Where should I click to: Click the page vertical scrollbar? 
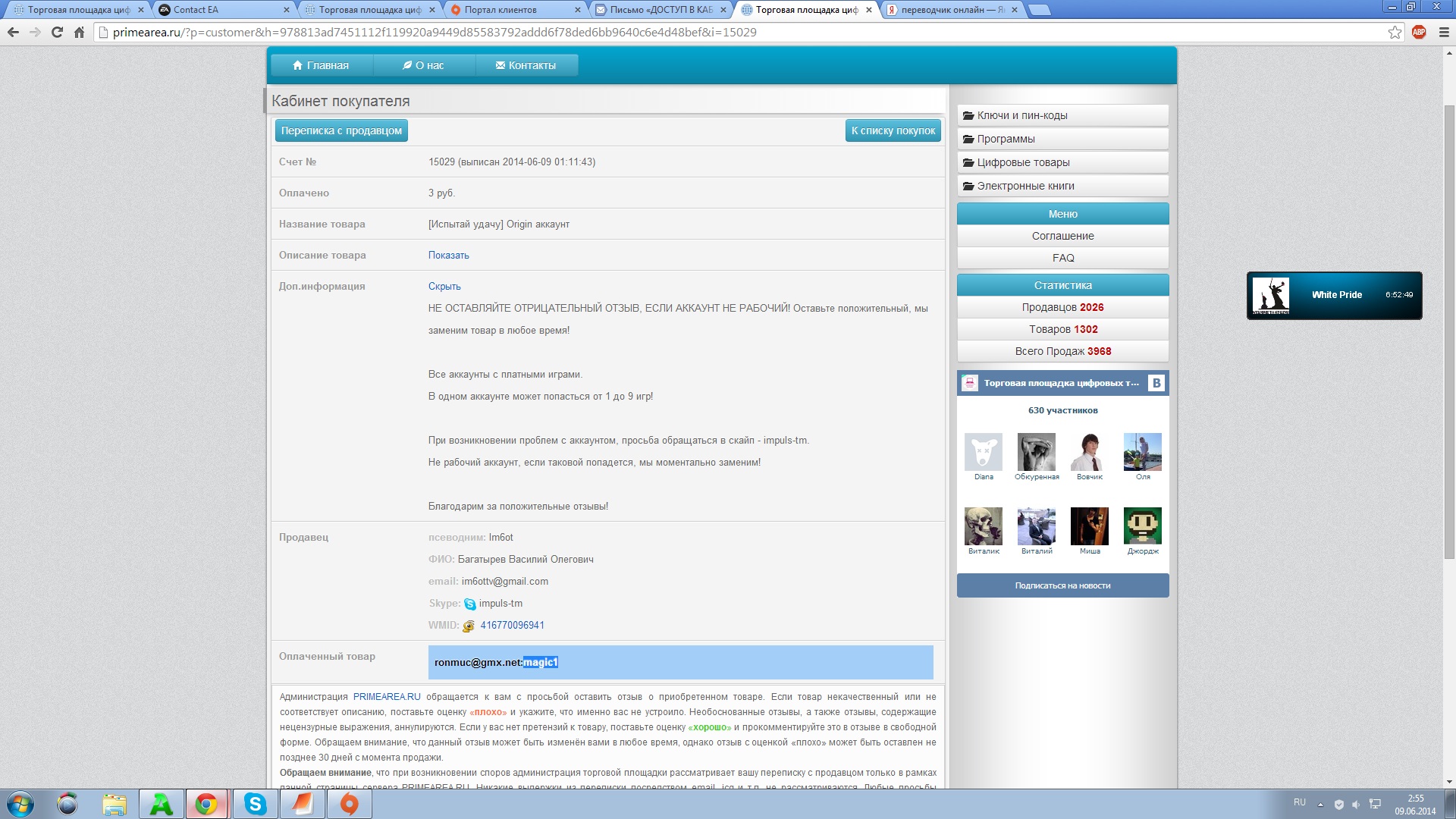[1449, 331]
